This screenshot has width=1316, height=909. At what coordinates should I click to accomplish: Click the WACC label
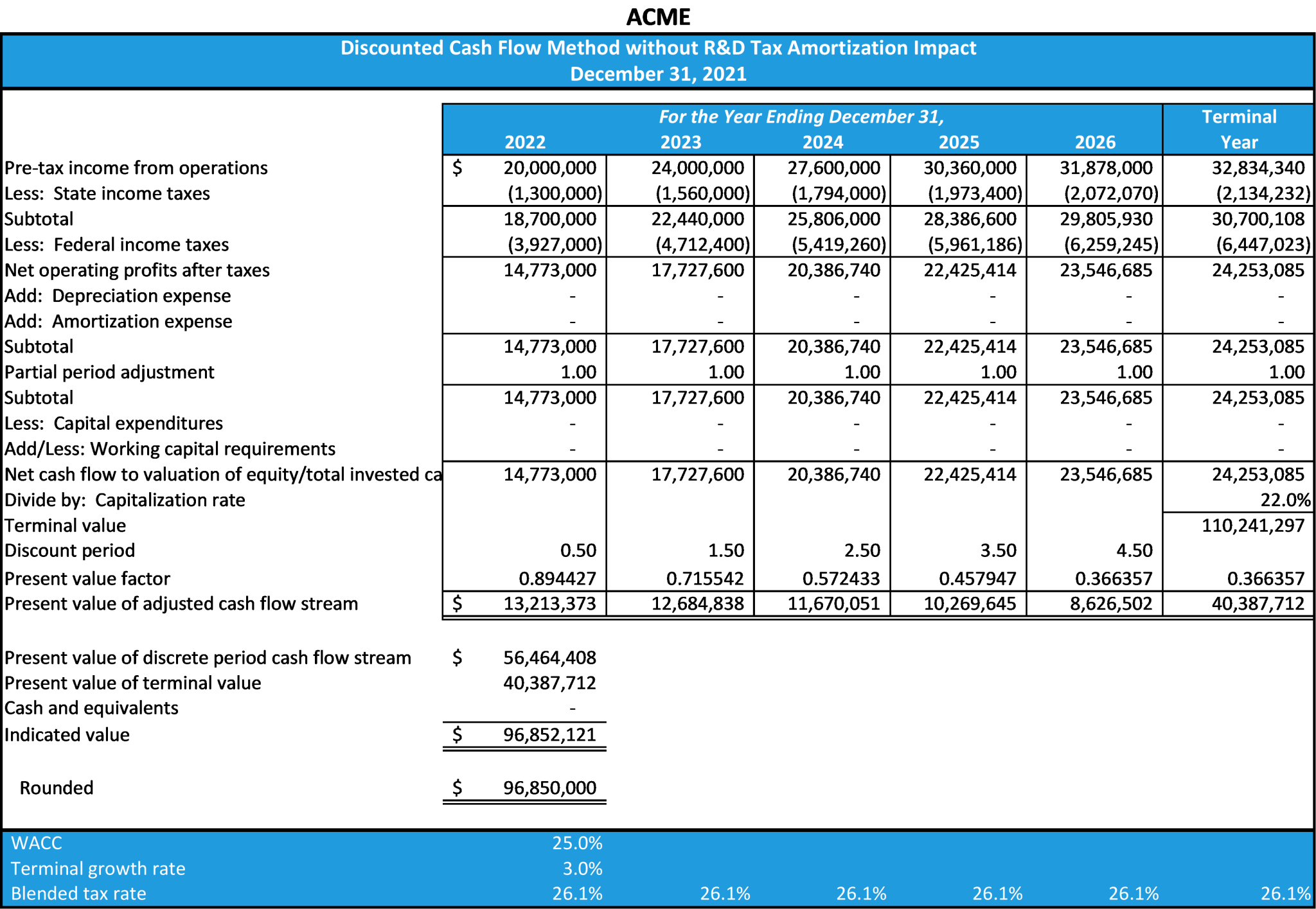37,843
